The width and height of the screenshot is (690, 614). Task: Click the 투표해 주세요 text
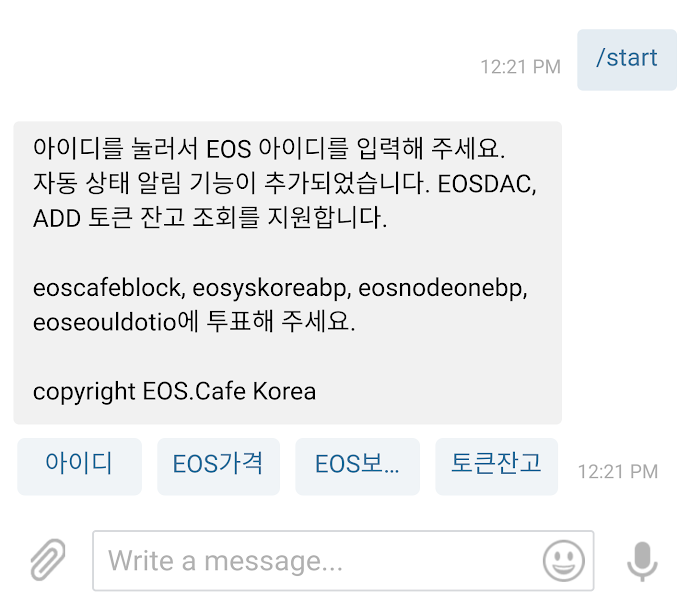pos(280,321)
